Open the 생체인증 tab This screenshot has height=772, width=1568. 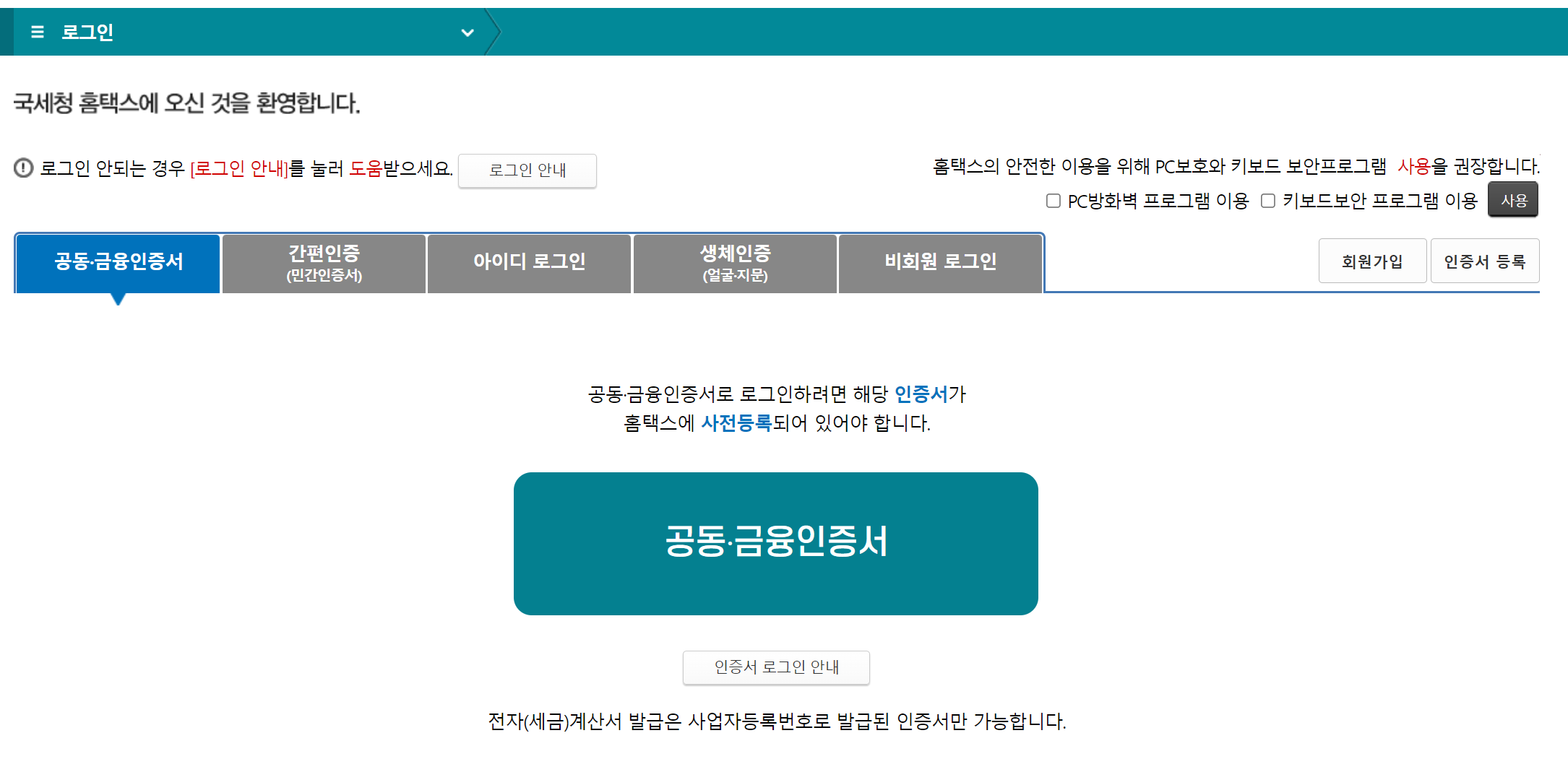pyautogui.click(x=735, y=263)
